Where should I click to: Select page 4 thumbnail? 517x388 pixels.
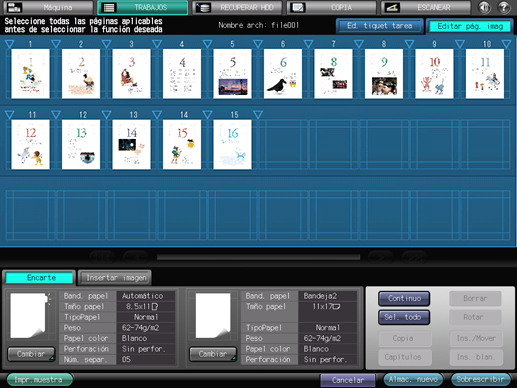tap(182, 74)
